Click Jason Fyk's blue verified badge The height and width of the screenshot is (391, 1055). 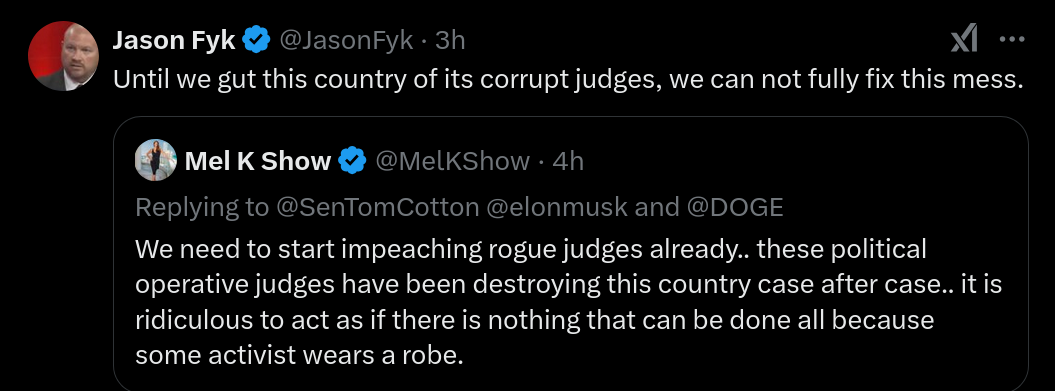coord(256,41)
